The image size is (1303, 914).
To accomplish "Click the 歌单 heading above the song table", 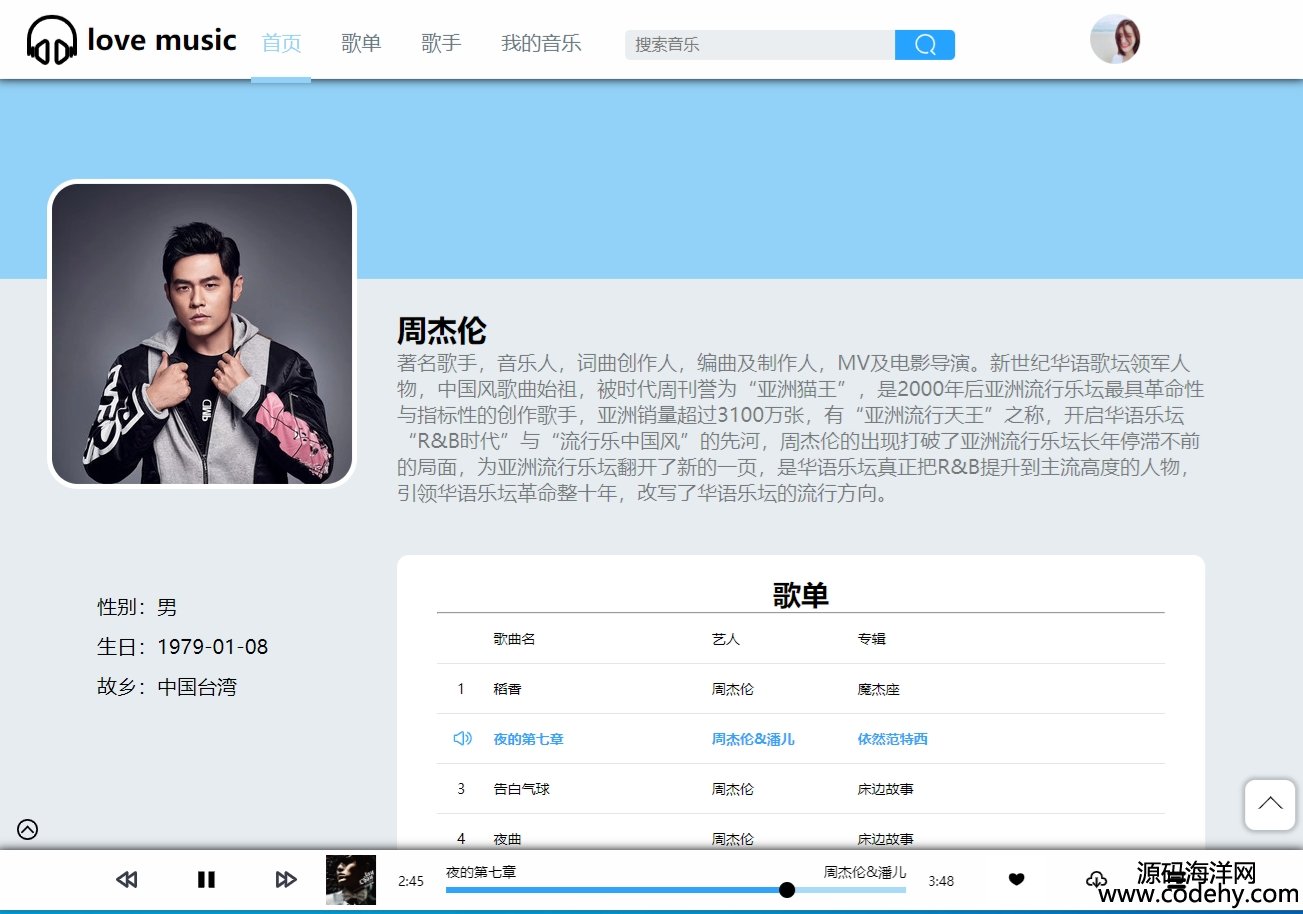I will [801, 595].
